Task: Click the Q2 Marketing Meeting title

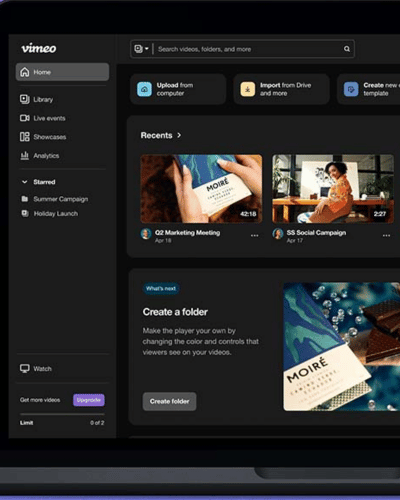Action: click(187, 233)
